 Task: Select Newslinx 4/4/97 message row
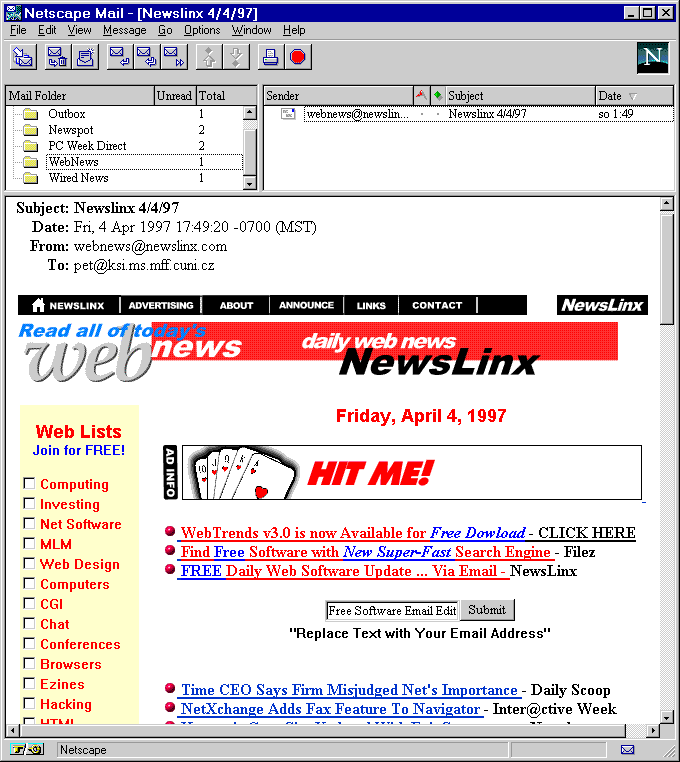488,114
